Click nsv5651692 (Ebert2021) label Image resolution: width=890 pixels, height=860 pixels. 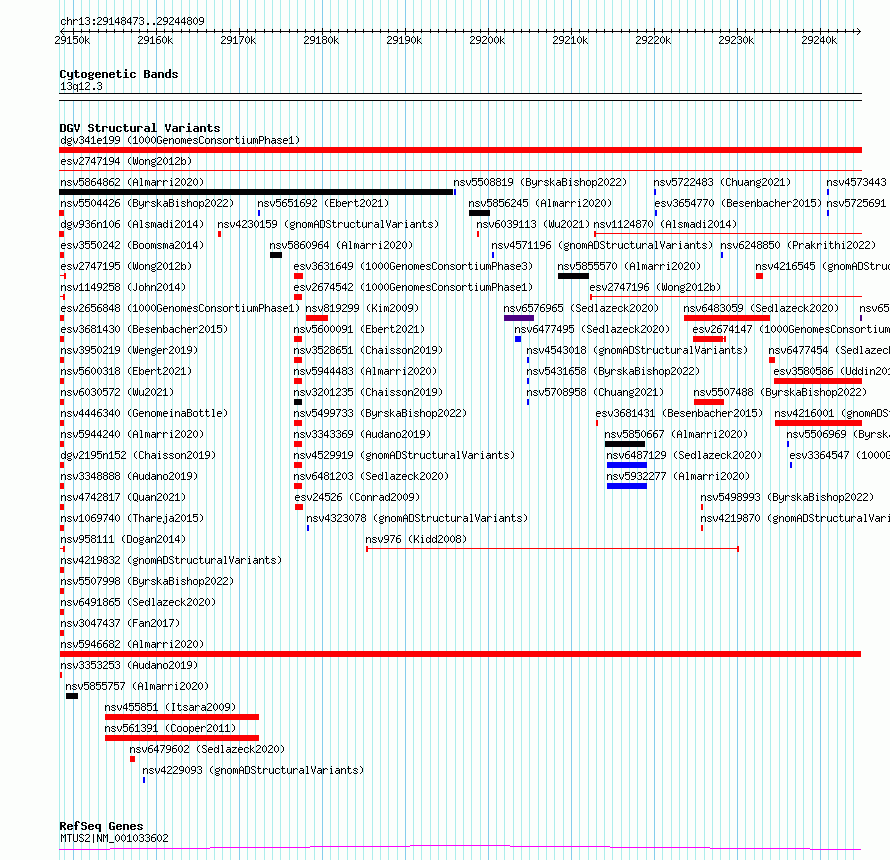(323, 203)
